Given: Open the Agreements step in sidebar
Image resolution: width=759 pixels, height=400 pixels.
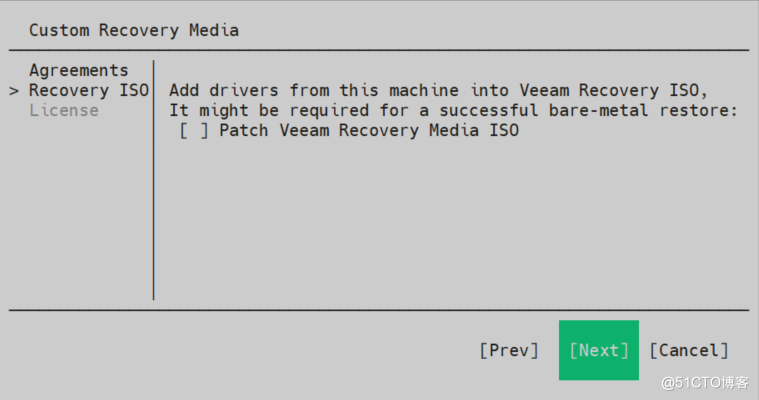Looking at the screenshot, I should coord(78,70).
